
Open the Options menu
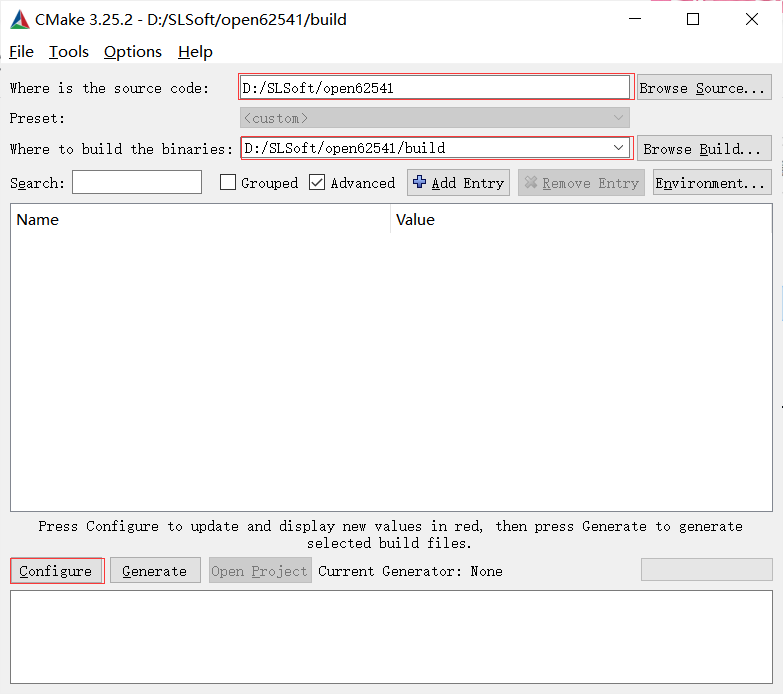133,52
